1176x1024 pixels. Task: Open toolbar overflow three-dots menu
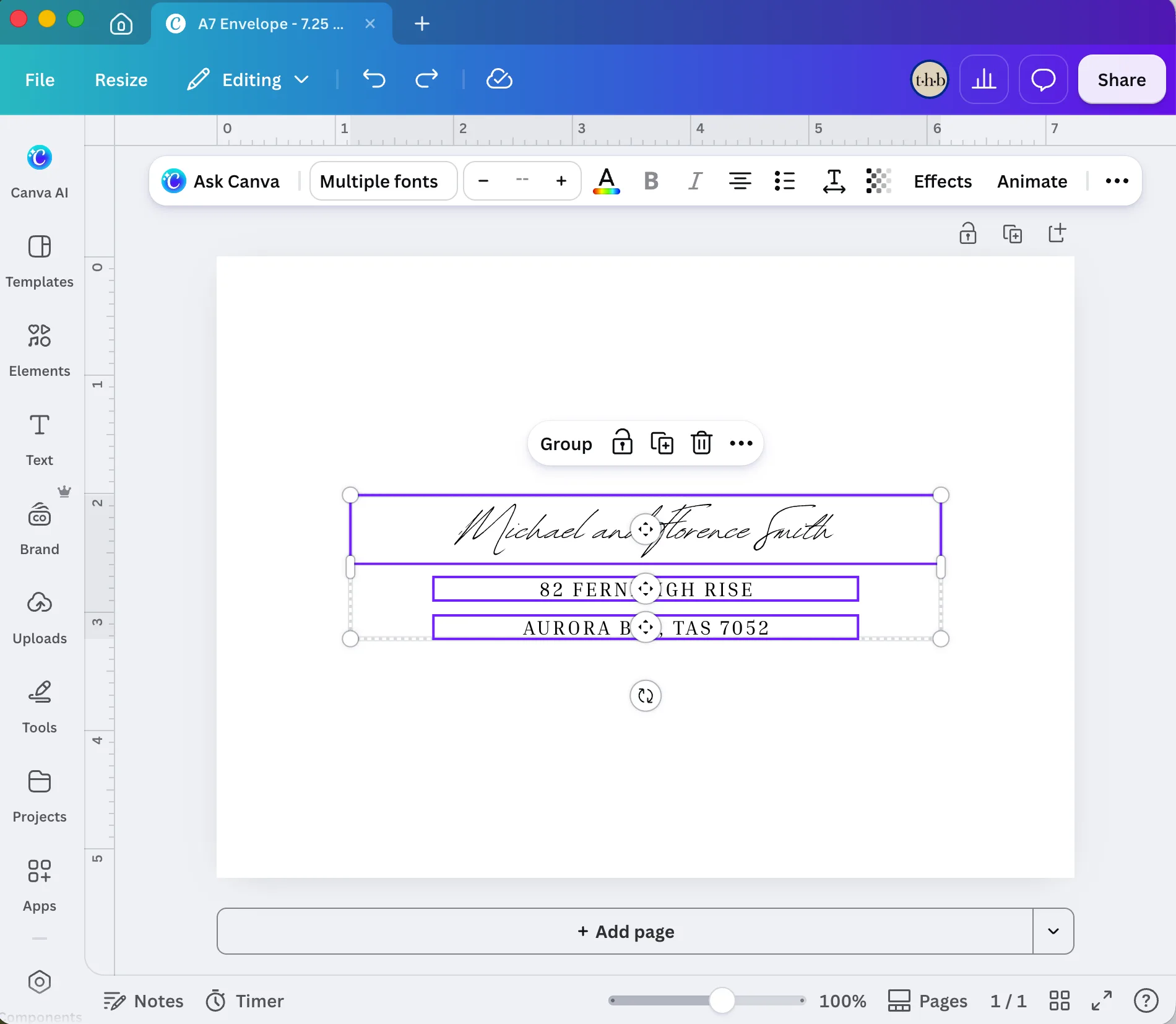coord(1117,181)
